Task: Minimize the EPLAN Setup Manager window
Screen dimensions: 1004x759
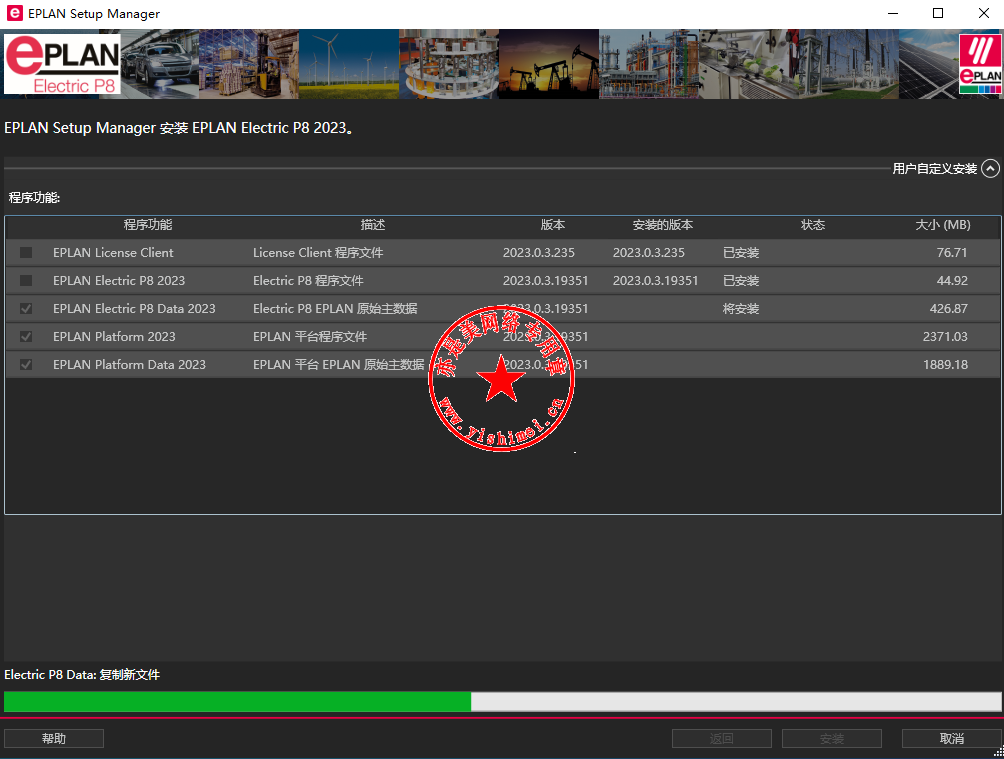Action: coord(893,13)
